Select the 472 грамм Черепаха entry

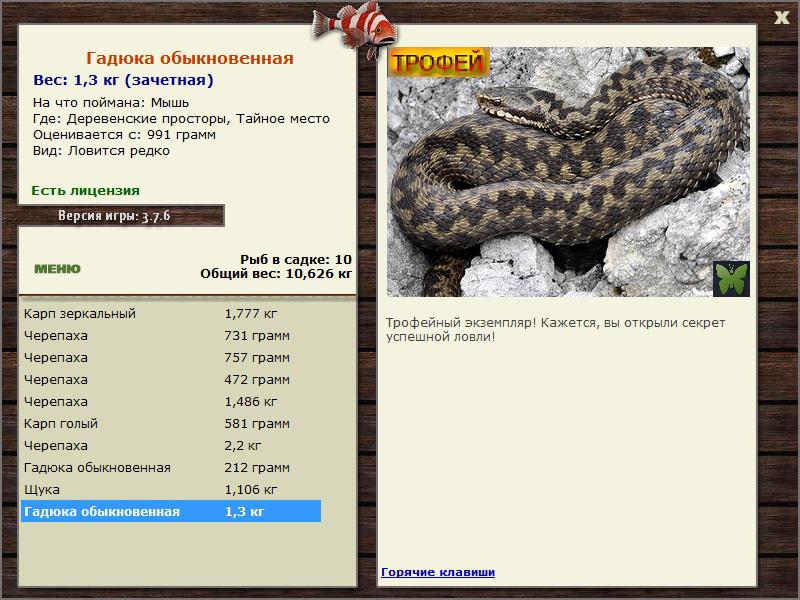[171, 380]
